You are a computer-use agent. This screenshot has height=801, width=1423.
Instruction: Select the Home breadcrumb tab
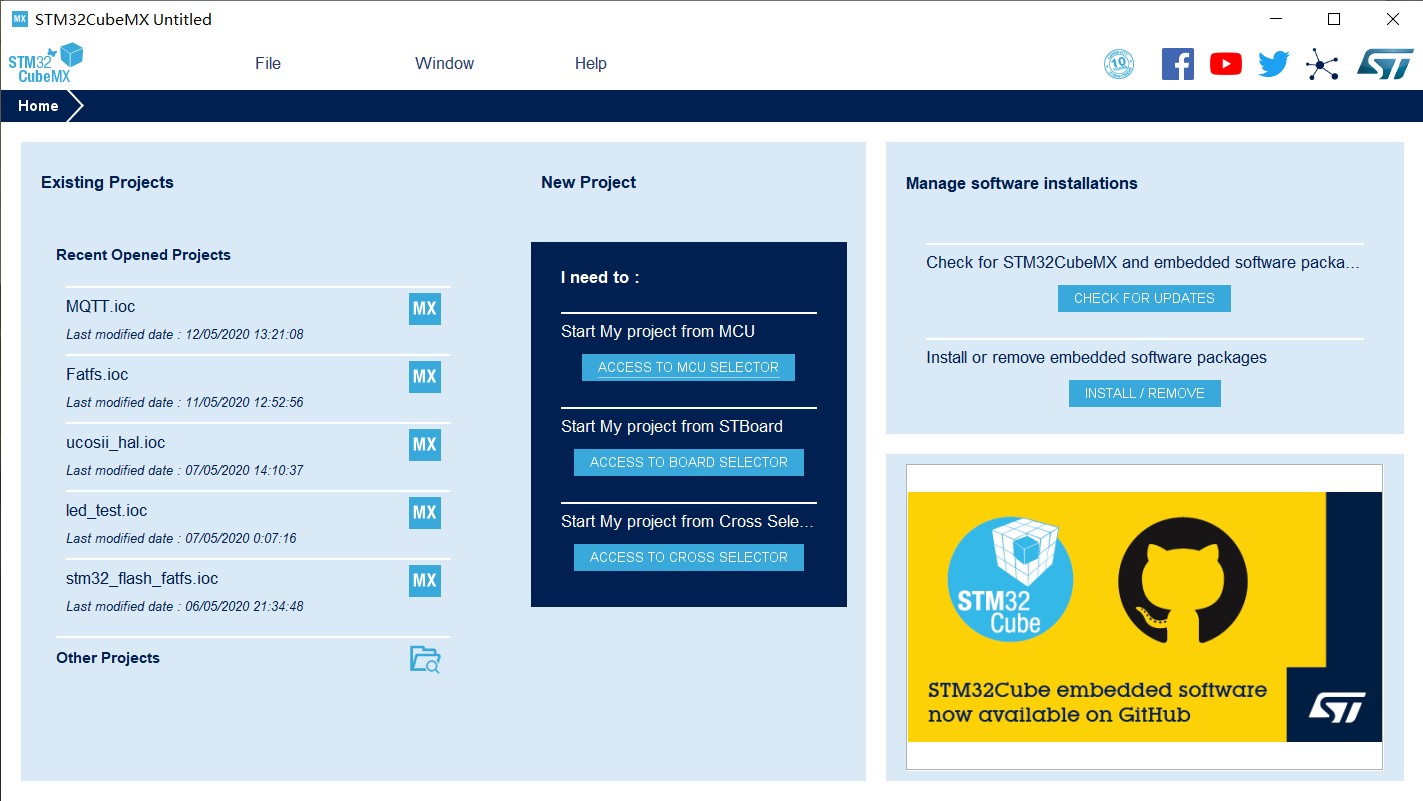tap(38, 106)
